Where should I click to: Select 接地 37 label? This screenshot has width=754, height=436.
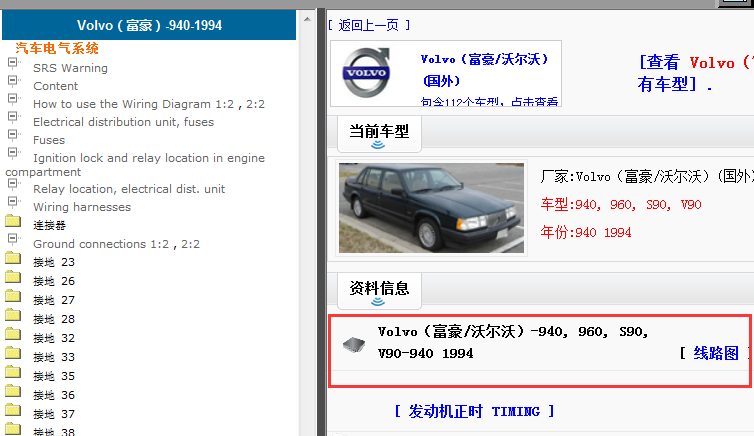(x=54, y=414)
